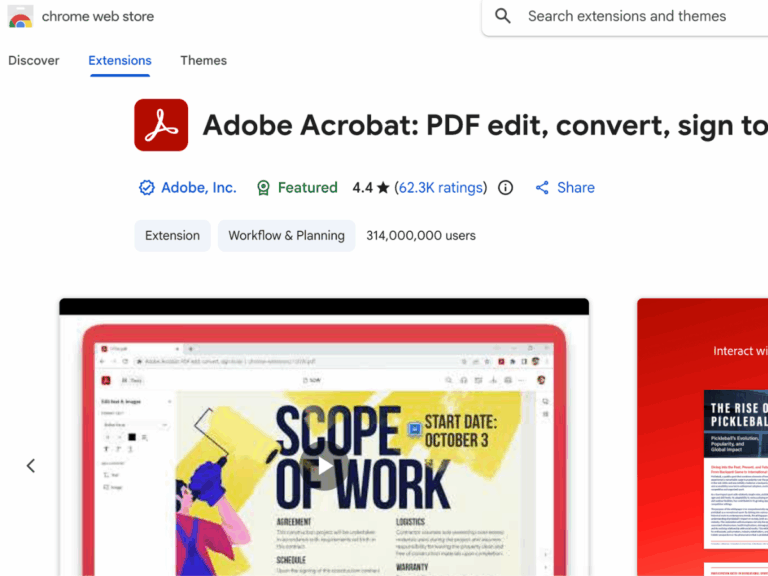
Task: Click the 314,000,000 users text
Action: coord(421,236)
